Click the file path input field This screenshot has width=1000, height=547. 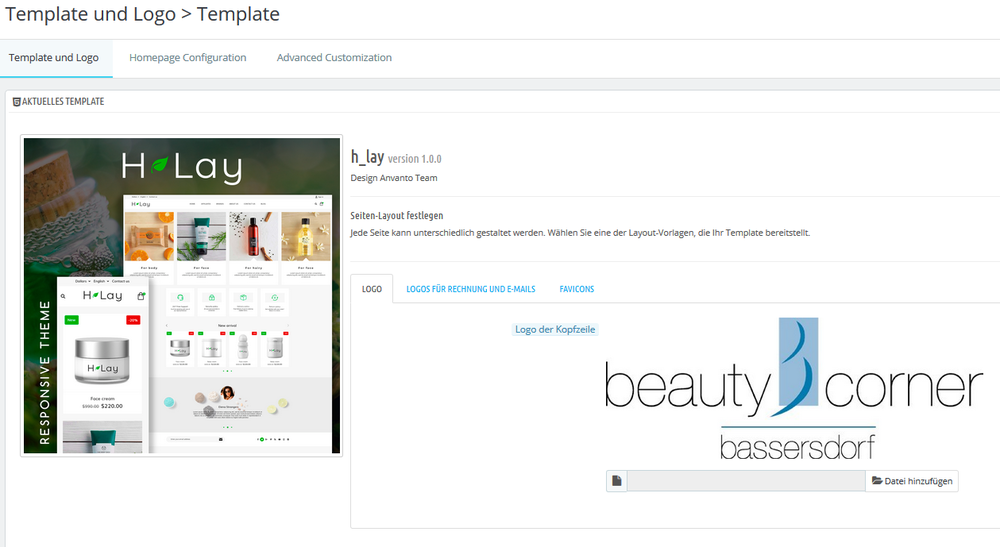tap(746, 481)
